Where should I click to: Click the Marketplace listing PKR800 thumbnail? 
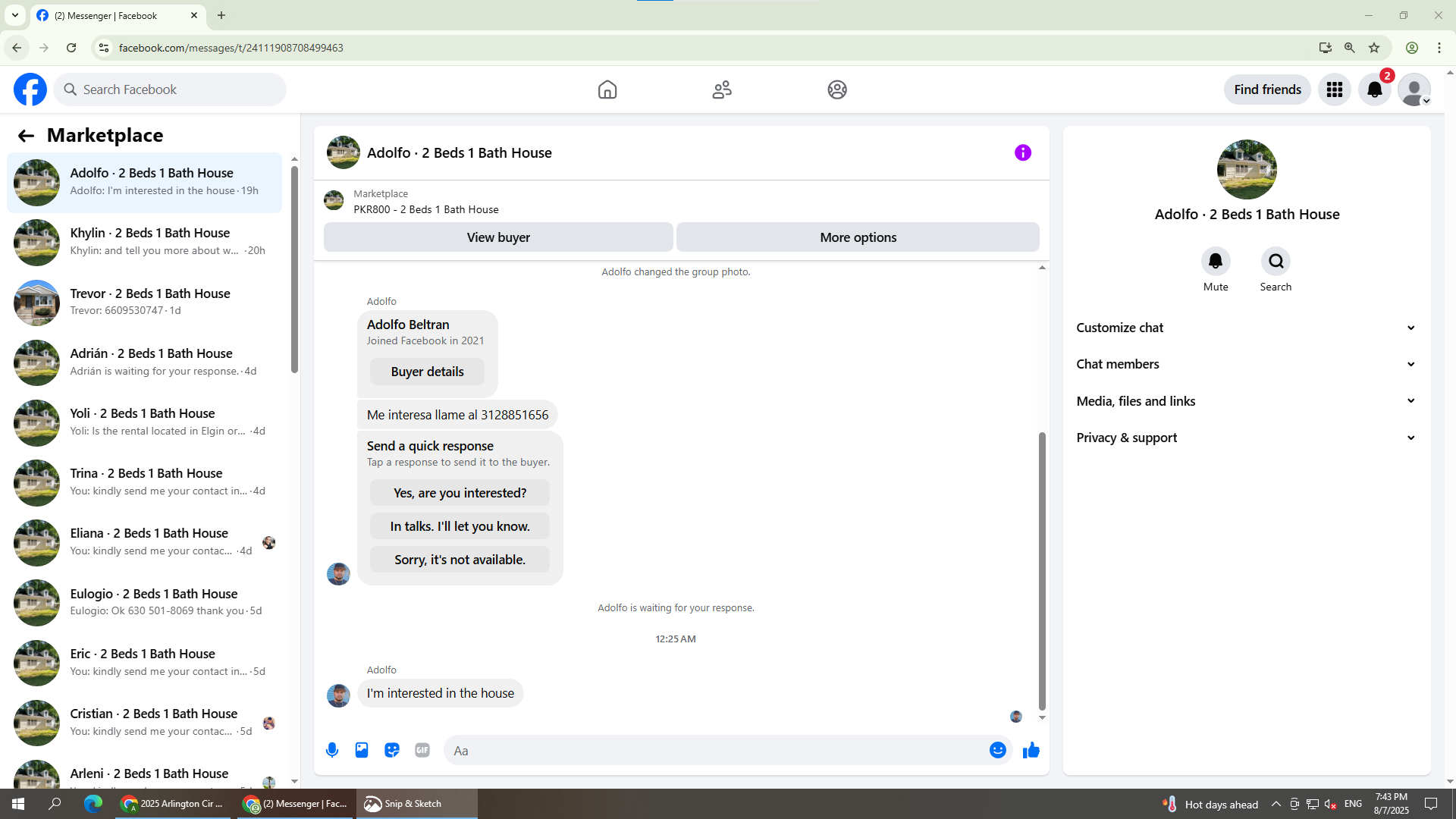334,201
